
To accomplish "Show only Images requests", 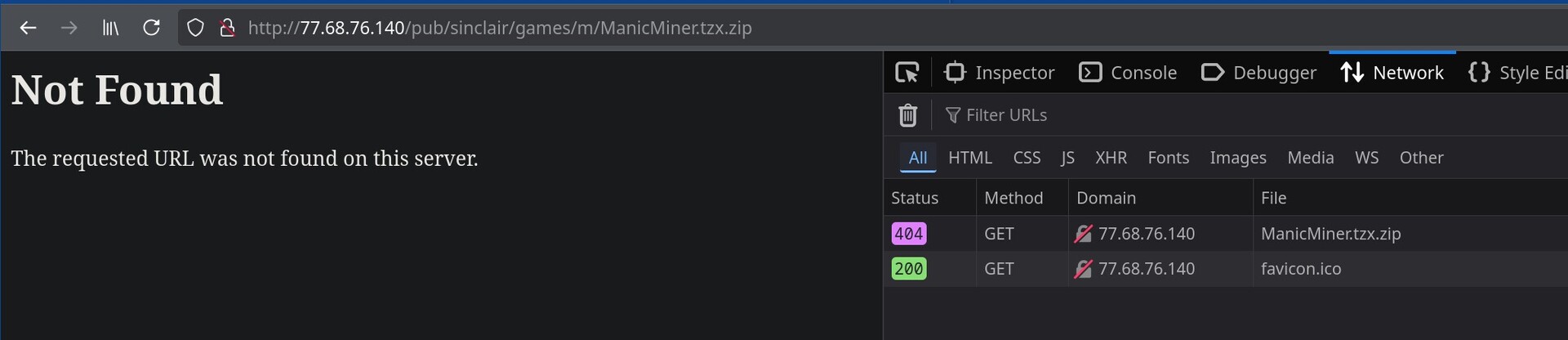I will (1238, 158).
